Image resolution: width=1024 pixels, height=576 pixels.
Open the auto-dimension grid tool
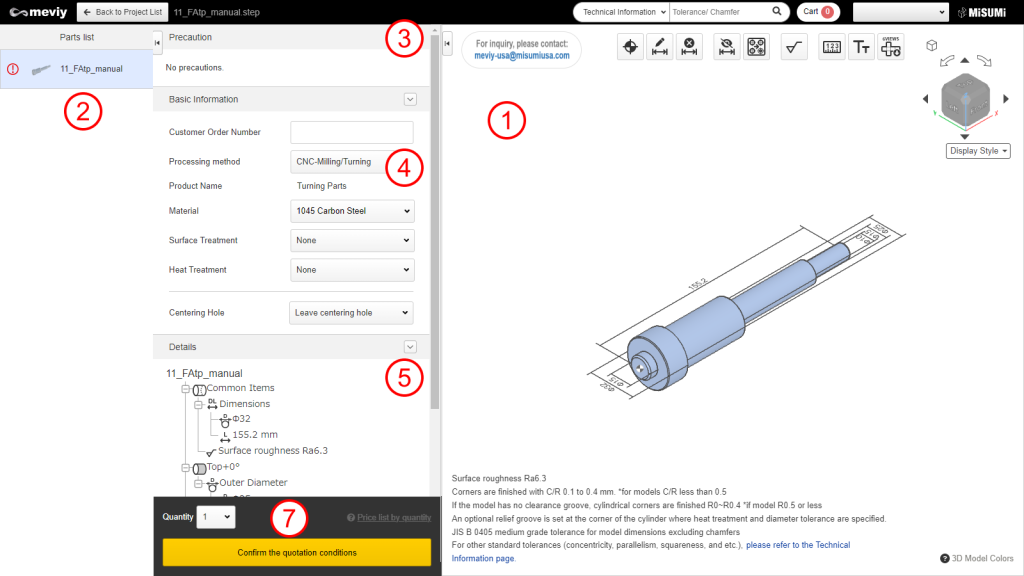pyautogui.click(x=756, y=46)
